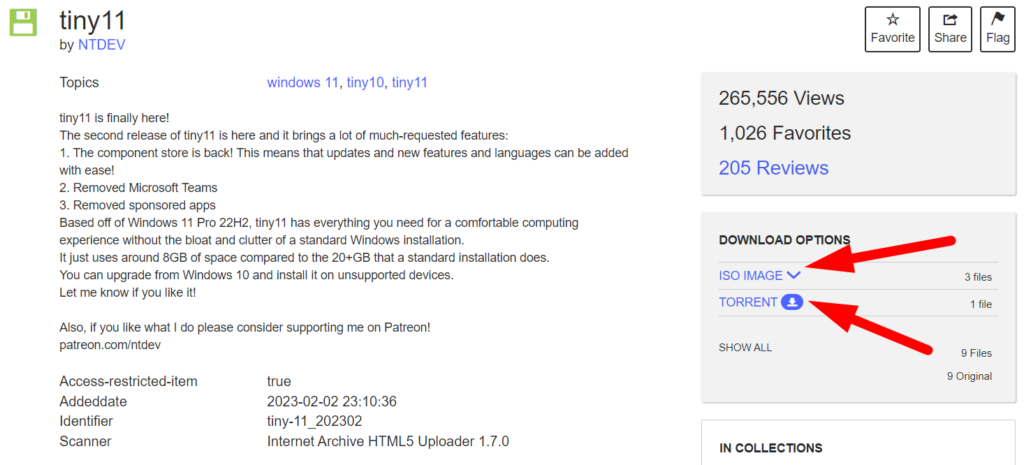1024x465 pixels.
Task: Click the Share button
Action: (950, 29)
